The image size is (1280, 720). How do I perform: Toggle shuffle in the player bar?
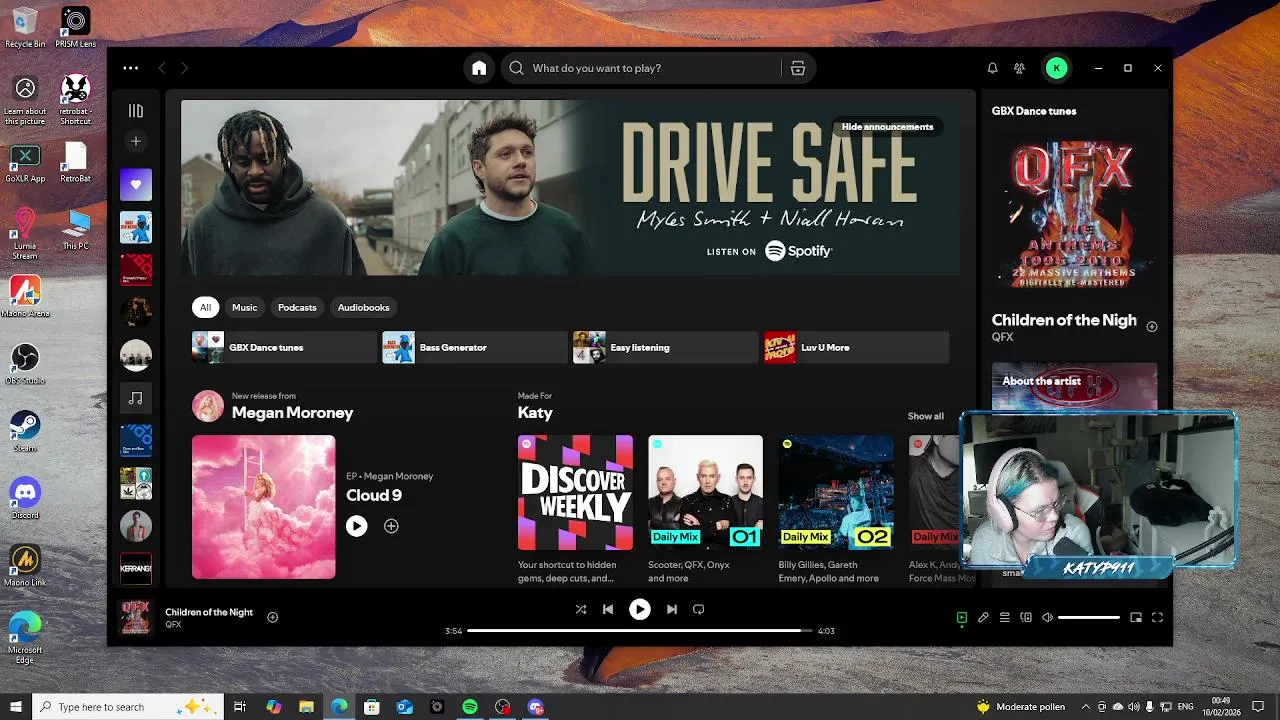[x=581, y=609]
